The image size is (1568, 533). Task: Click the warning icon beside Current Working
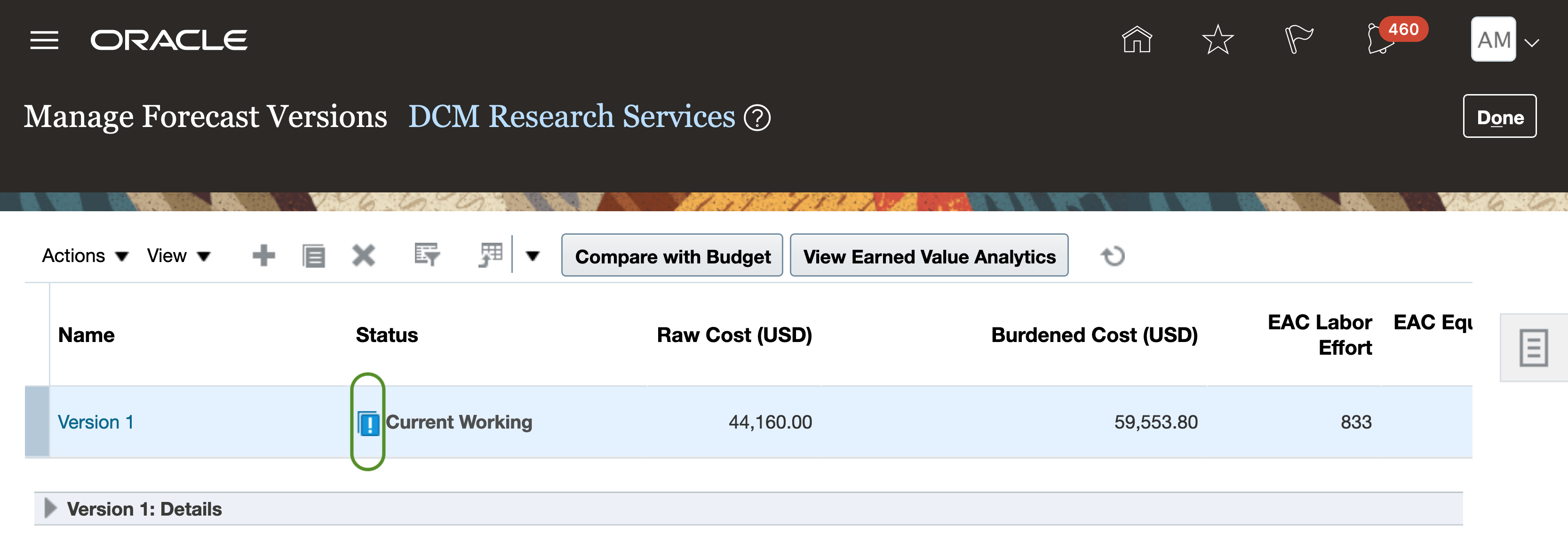coord(368,423)
